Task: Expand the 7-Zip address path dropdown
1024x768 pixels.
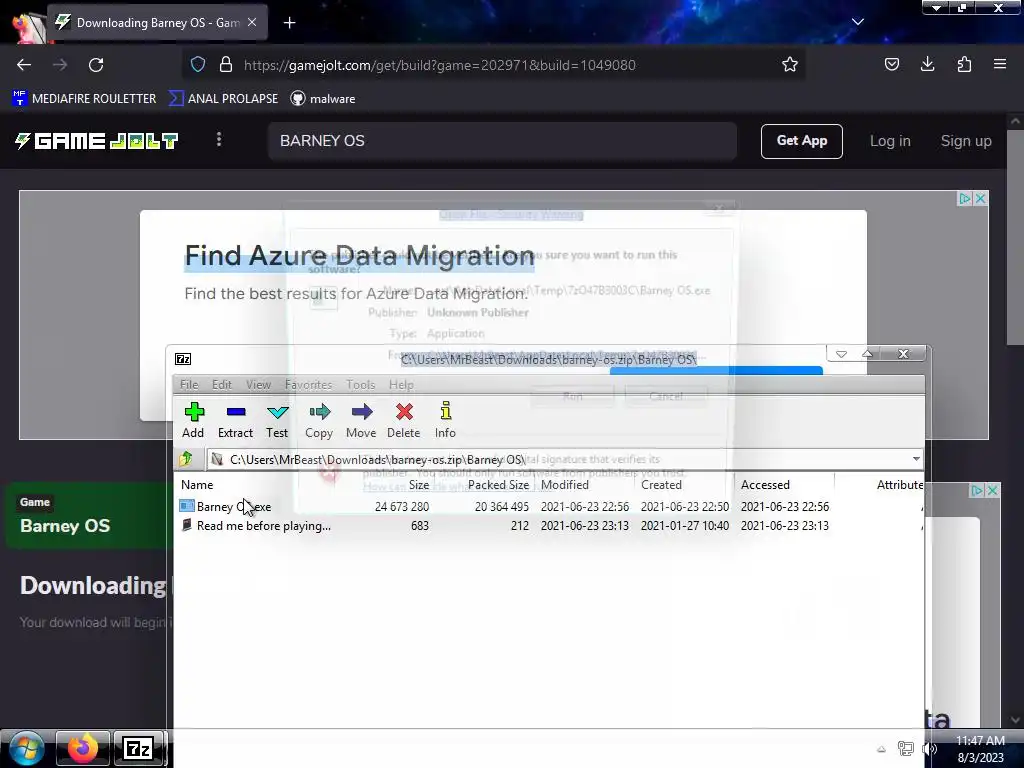Action: click(916, 459)
